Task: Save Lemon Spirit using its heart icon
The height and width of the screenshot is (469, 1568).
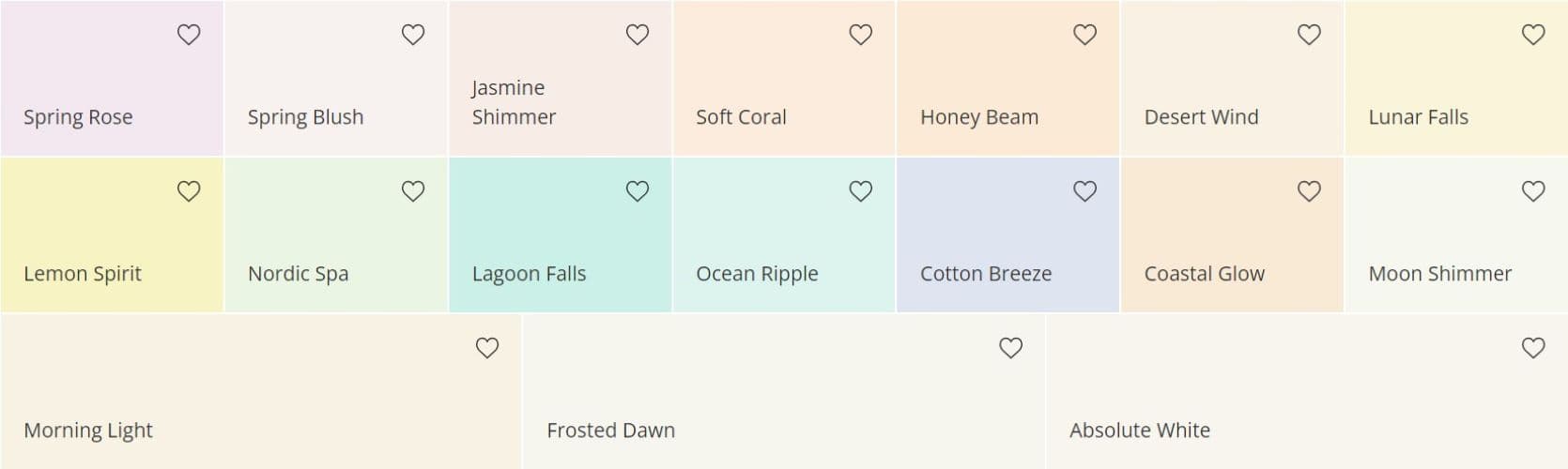Action: tap(189, 191)
